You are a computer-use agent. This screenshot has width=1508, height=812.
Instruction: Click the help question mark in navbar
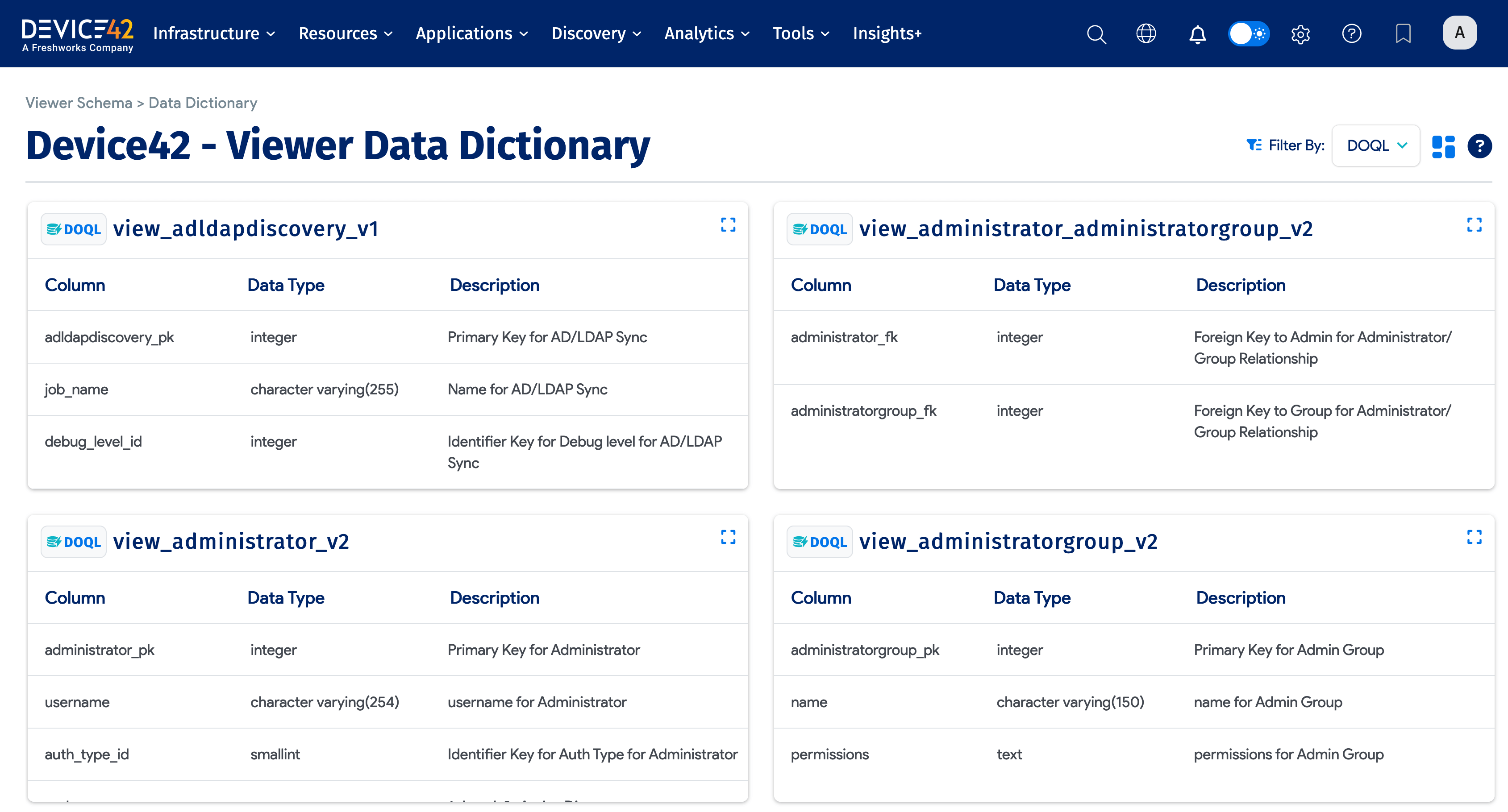click(1351, 33)
